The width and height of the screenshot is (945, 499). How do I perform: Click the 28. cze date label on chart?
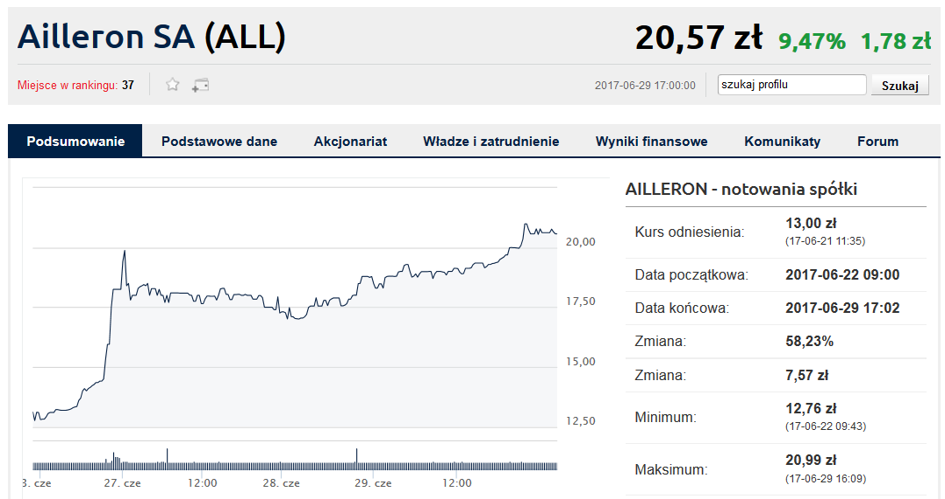pyautogui.click(x=281, y=483)
